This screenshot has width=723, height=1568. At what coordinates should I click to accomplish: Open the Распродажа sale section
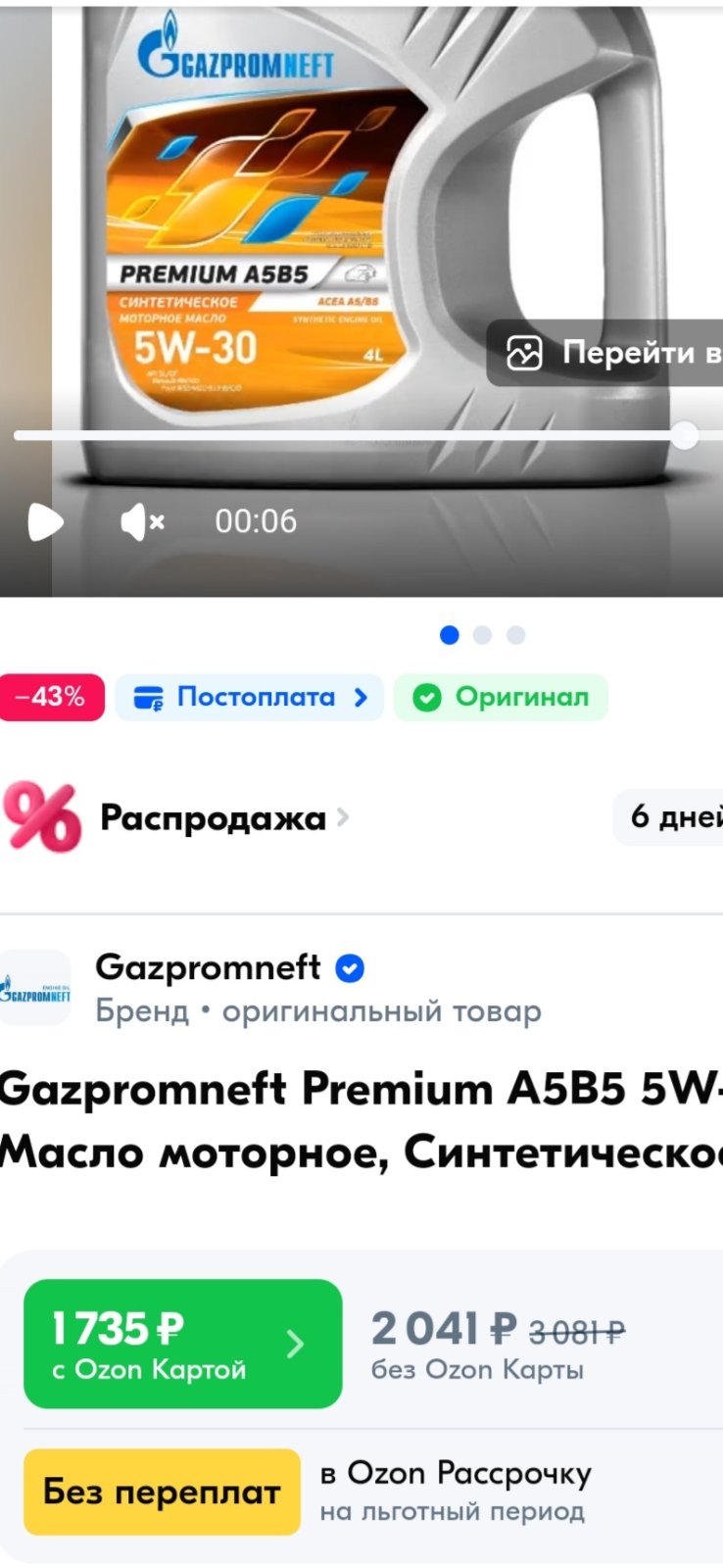(x=213, y=817)
